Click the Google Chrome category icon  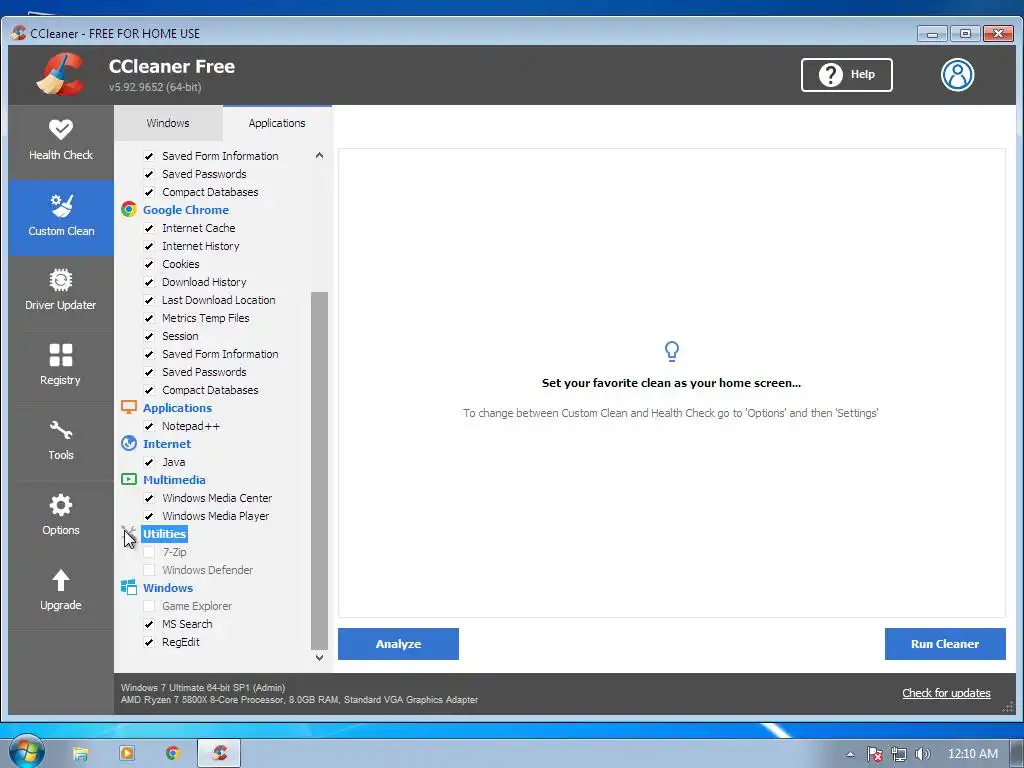129,210
